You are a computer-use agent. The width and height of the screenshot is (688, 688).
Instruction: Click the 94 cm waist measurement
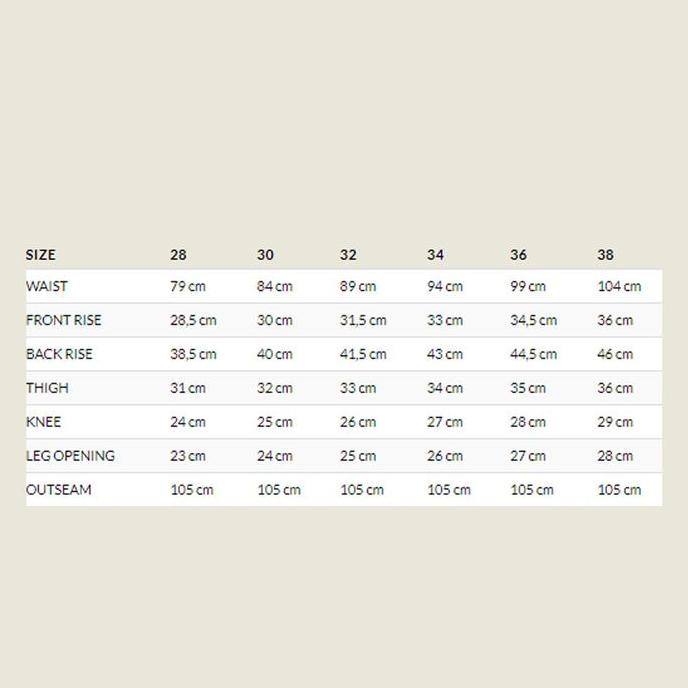pos(445,287)
